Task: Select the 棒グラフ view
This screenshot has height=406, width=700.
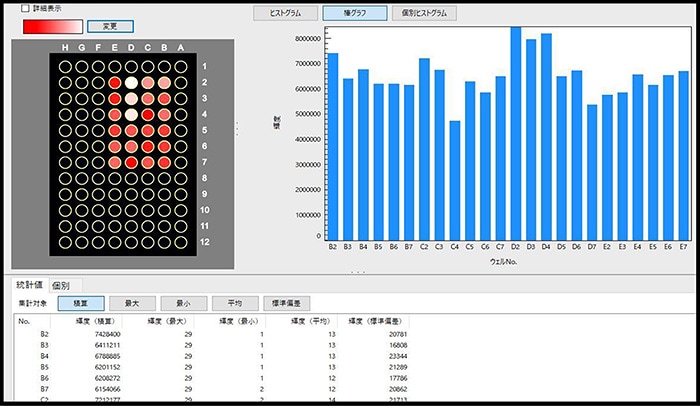Action: (348, 14)
